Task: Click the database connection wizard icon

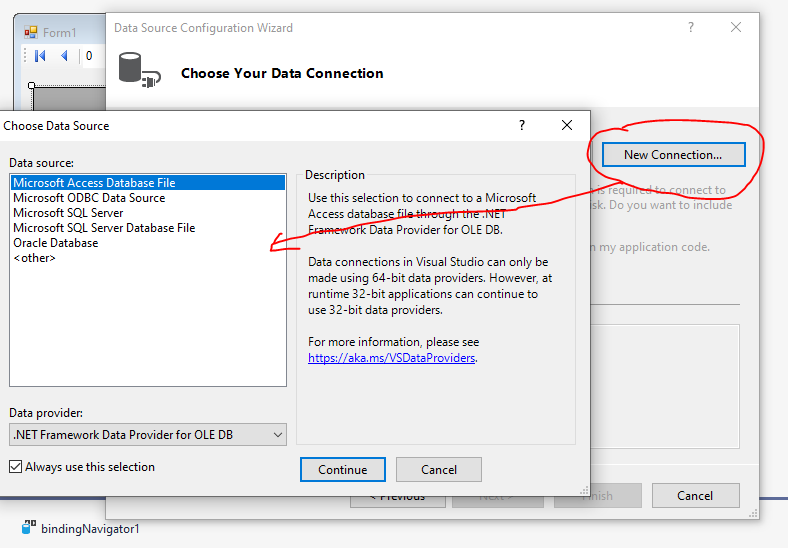Action: (139, 70)
